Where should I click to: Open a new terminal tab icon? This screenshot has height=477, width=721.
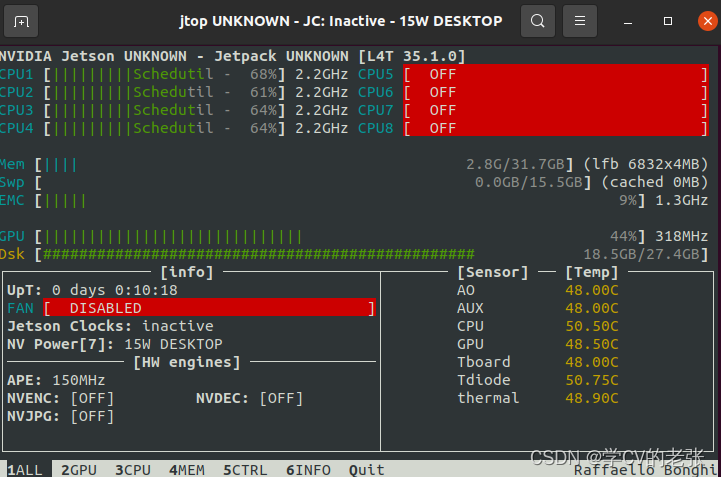(x=21, y=21)
